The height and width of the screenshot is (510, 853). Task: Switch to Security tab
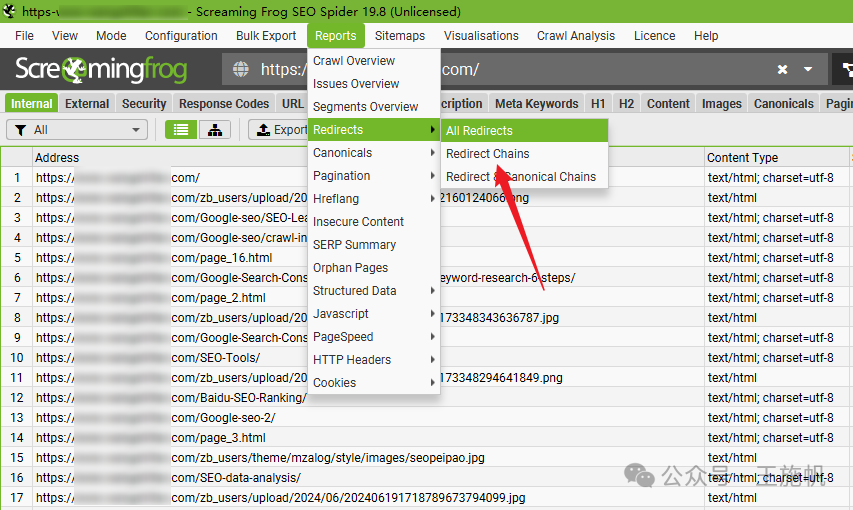pyautogui.click(x=144, y=103)
